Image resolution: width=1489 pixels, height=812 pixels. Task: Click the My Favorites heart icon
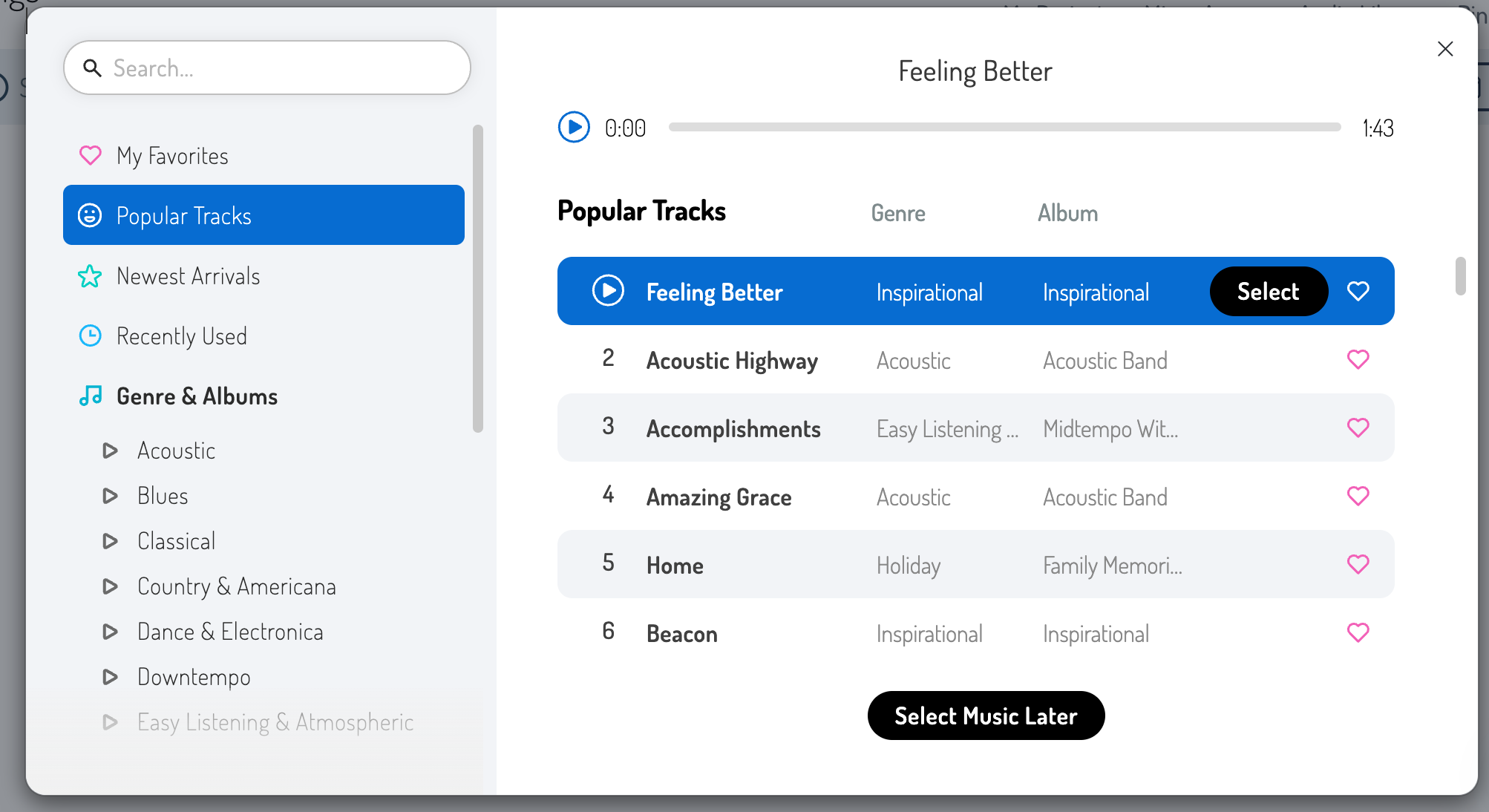point(90,156)
